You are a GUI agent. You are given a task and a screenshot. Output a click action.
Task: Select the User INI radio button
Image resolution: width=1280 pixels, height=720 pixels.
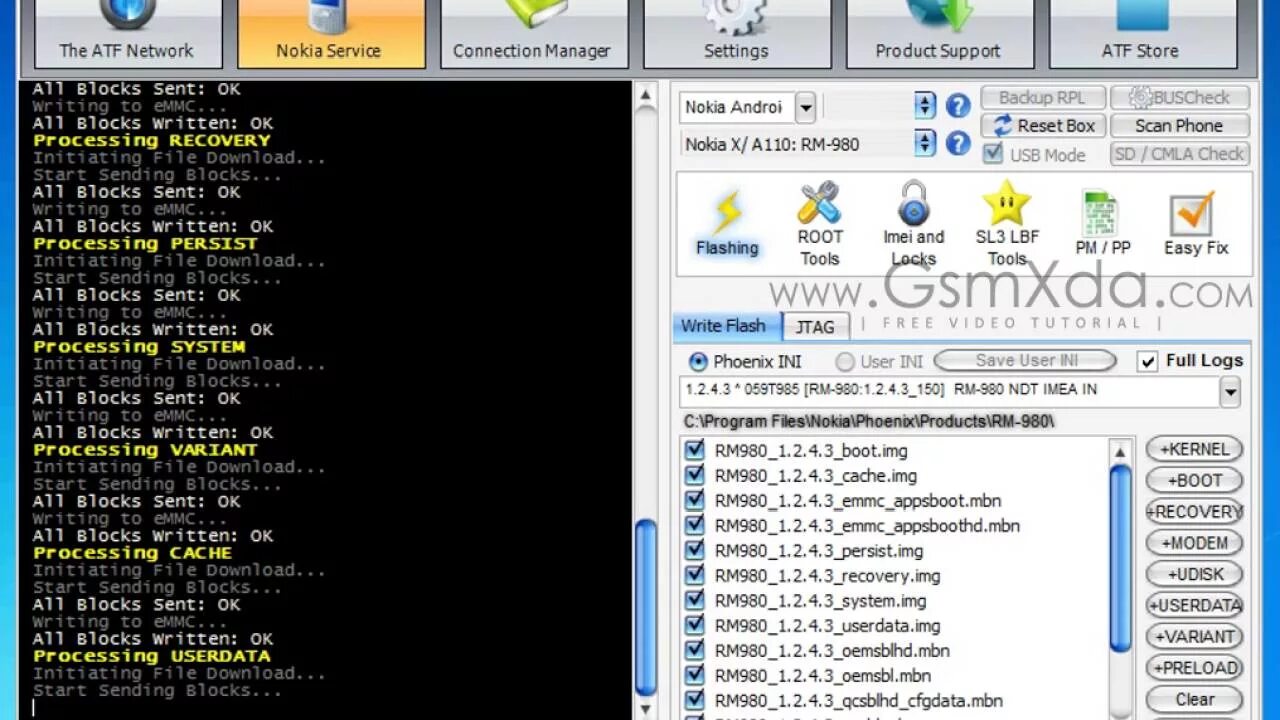(x=845, y=361)
